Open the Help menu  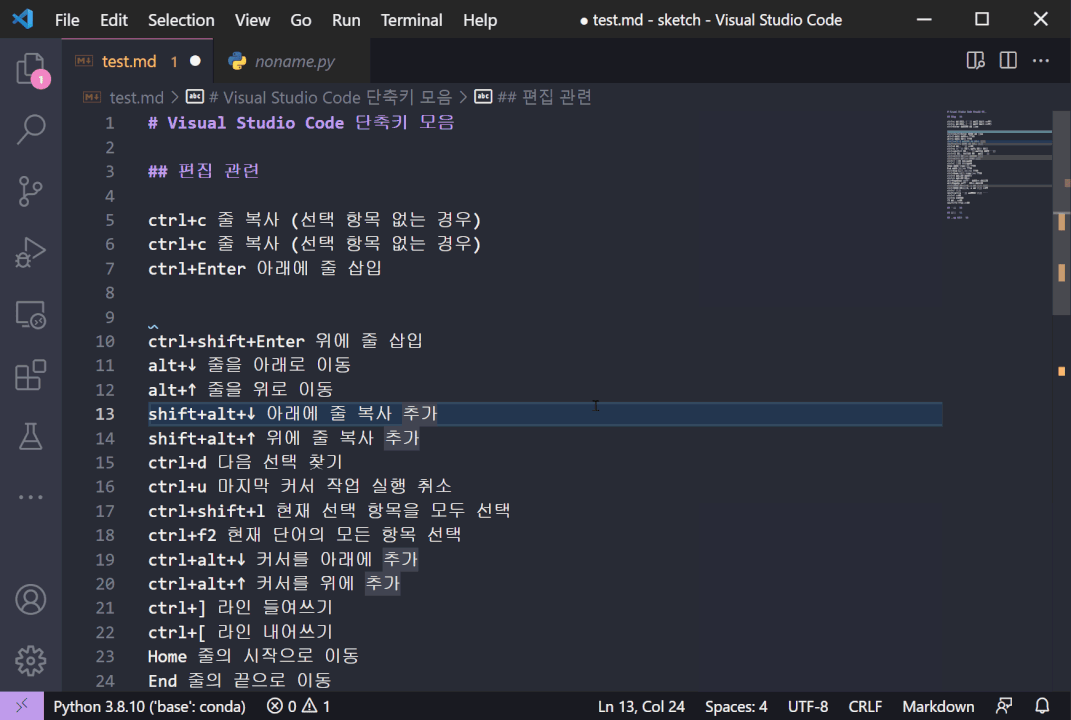tap(479, 20)
